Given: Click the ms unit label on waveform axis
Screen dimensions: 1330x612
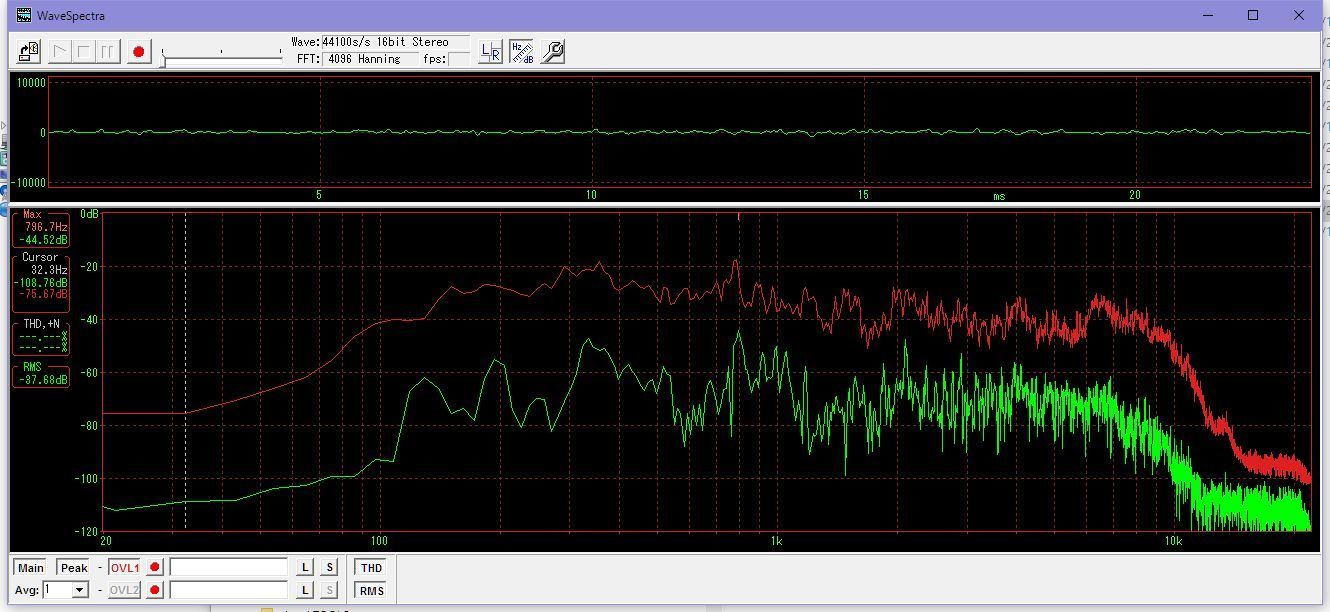Looking at the screenshot, I should (x=999, y=196).
